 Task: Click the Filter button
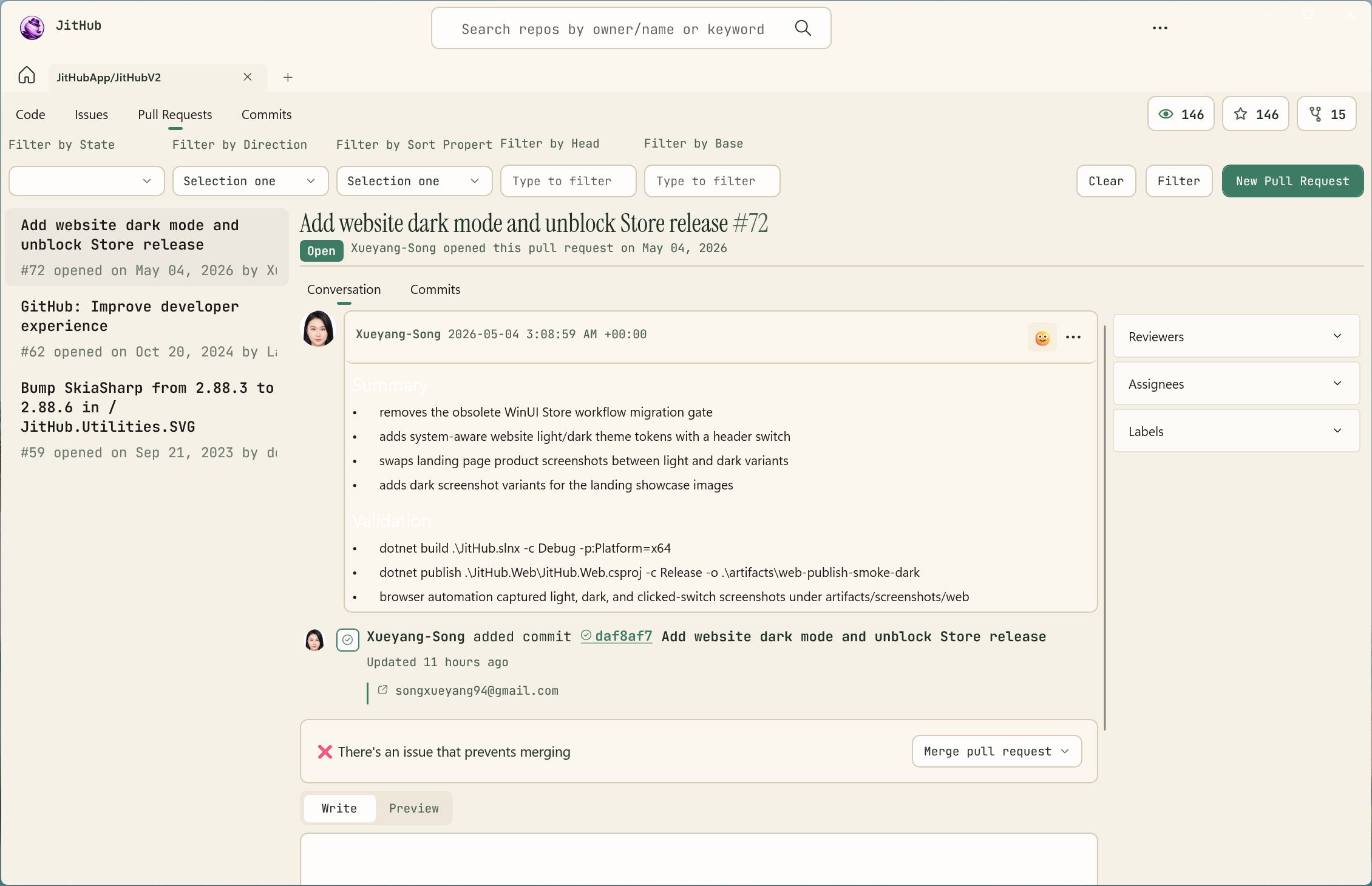coord(1179,181)
